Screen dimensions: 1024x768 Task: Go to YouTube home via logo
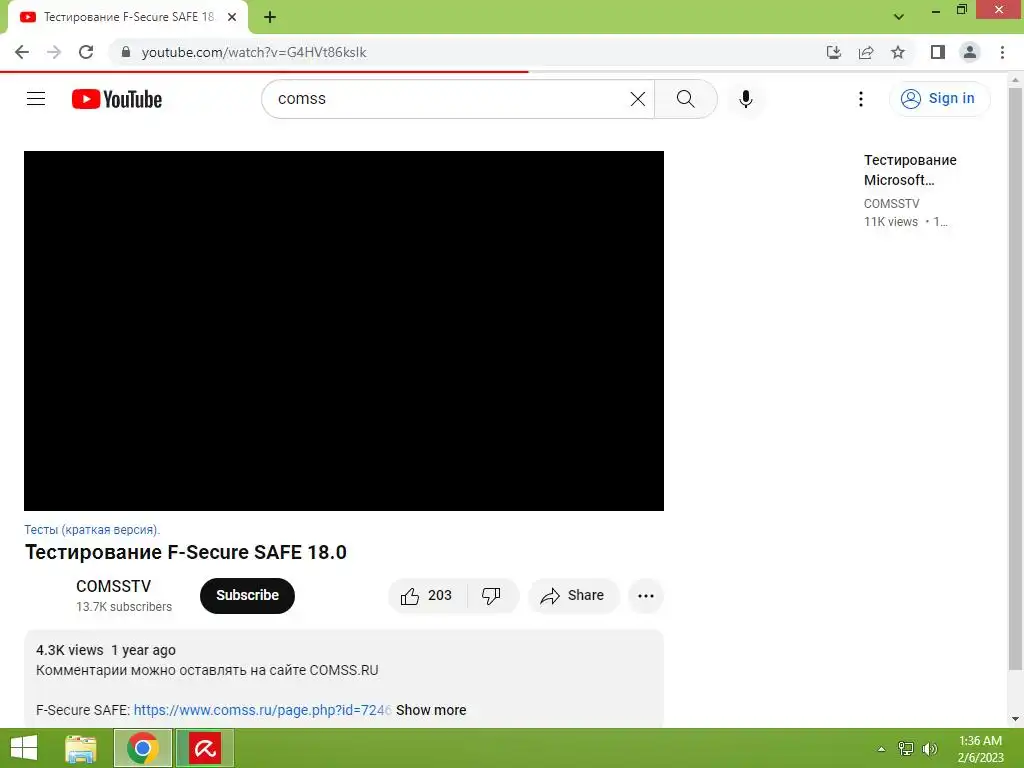pos(117,99)
